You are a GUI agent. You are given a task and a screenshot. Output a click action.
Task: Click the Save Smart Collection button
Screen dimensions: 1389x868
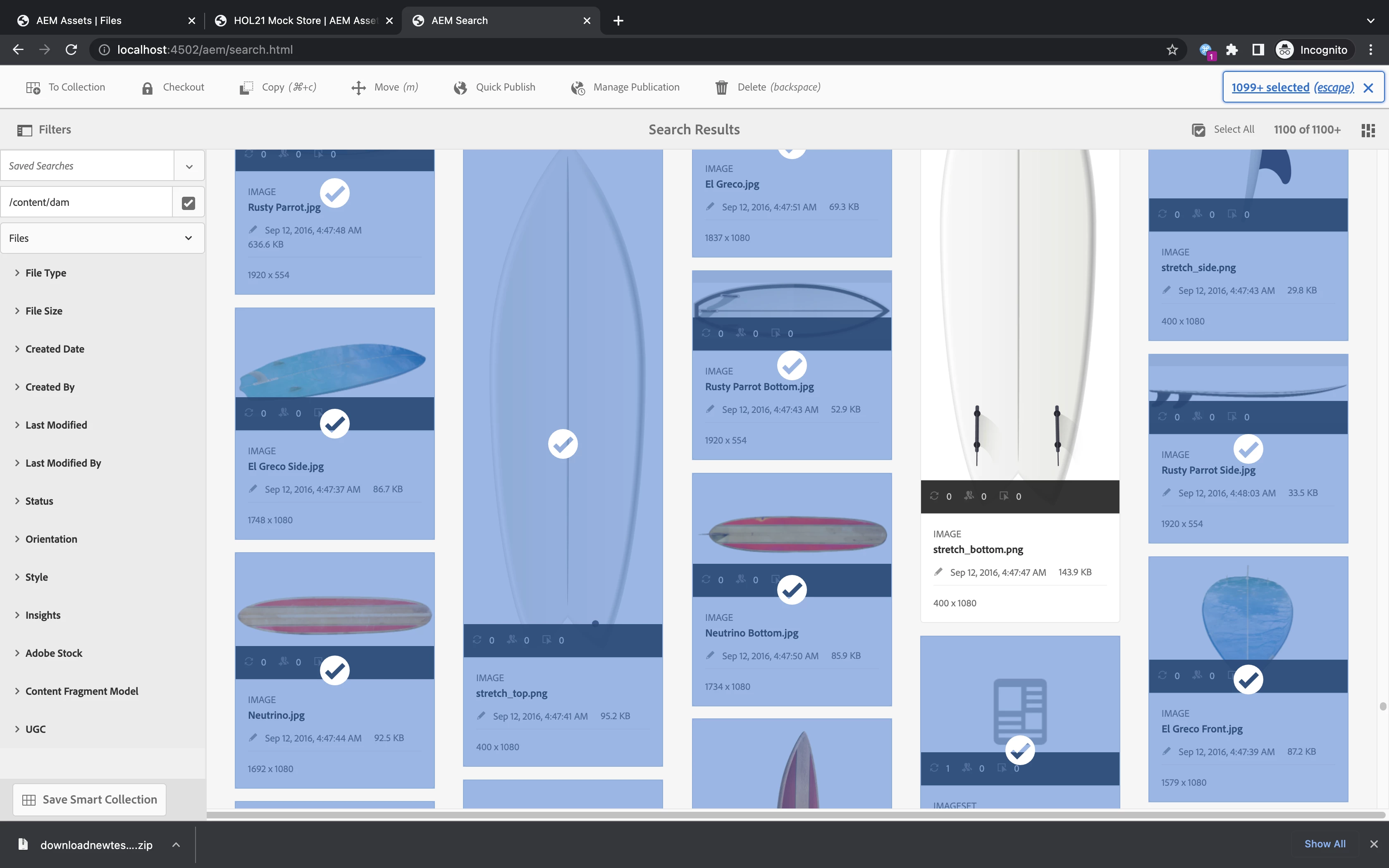click(90, 800)
